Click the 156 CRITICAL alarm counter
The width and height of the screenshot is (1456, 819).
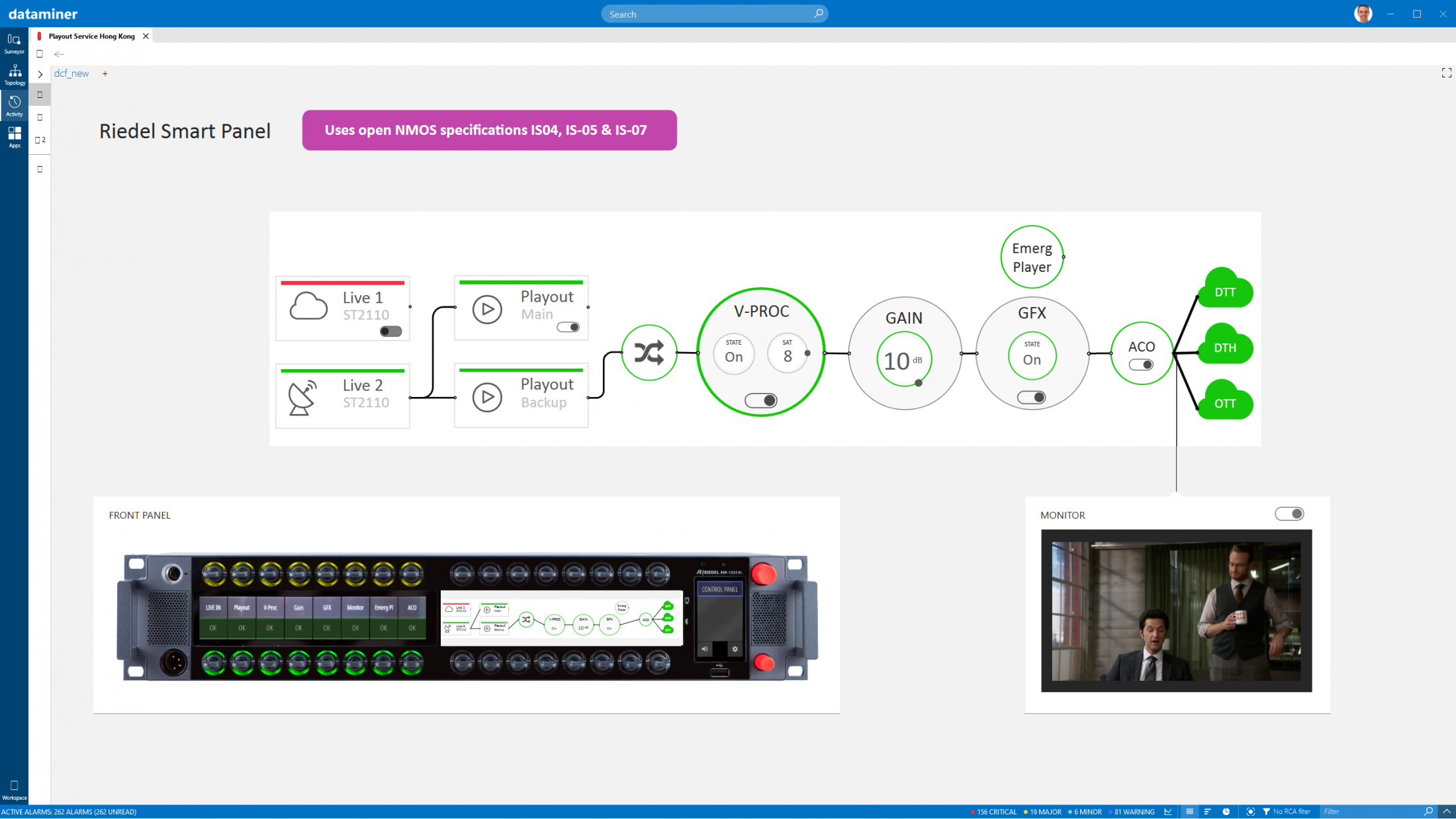pyautogui.click(x=993, y=812)
